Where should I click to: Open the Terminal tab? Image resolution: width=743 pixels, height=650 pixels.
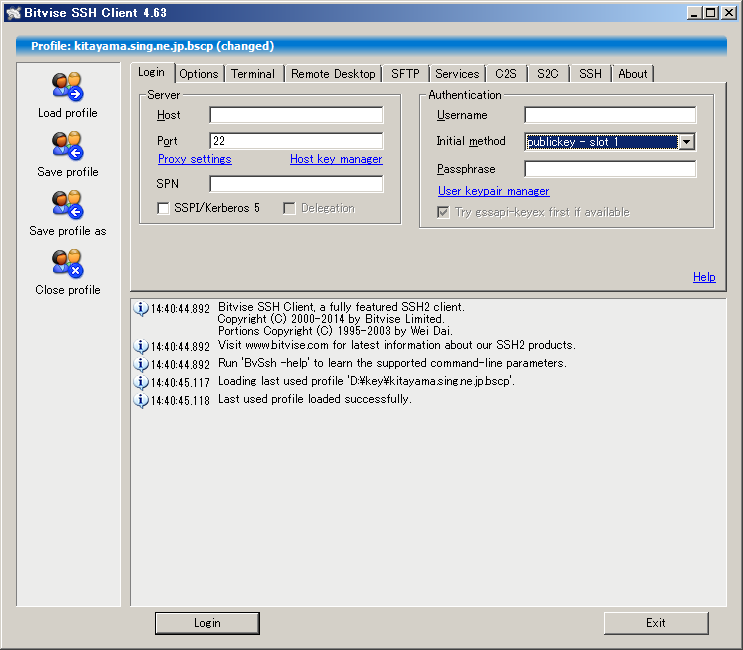253,74
